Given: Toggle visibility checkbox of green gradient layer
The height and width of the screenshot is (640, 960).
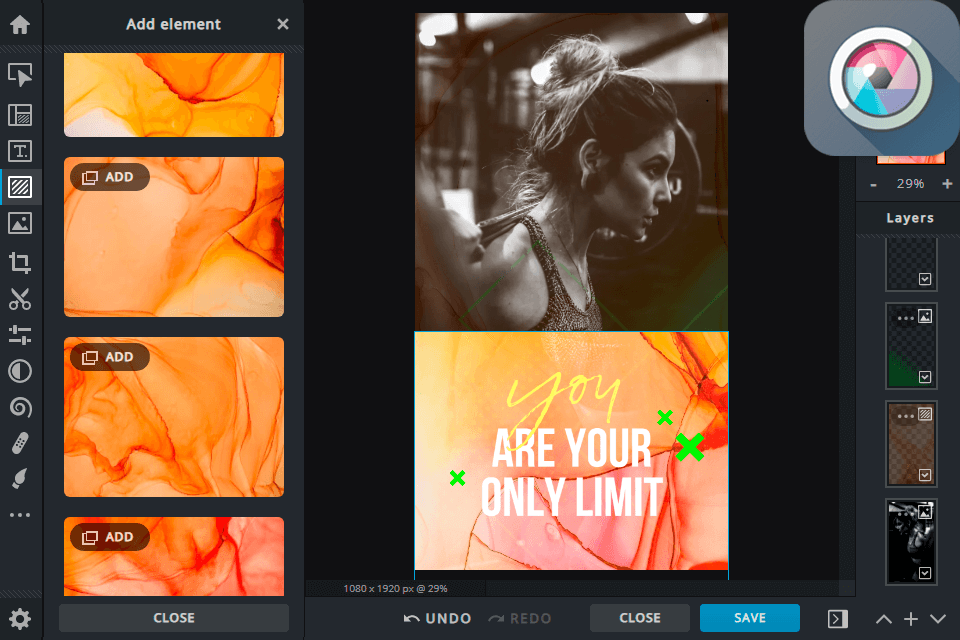Looking at the screenshot, I should [x=924, y=377].
